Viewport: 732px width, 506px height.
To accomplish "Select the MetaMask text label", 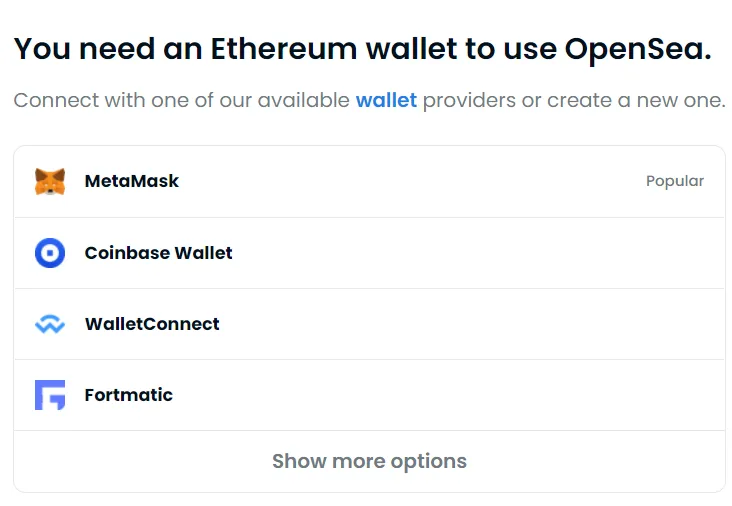I will click(x=132, y=182).
